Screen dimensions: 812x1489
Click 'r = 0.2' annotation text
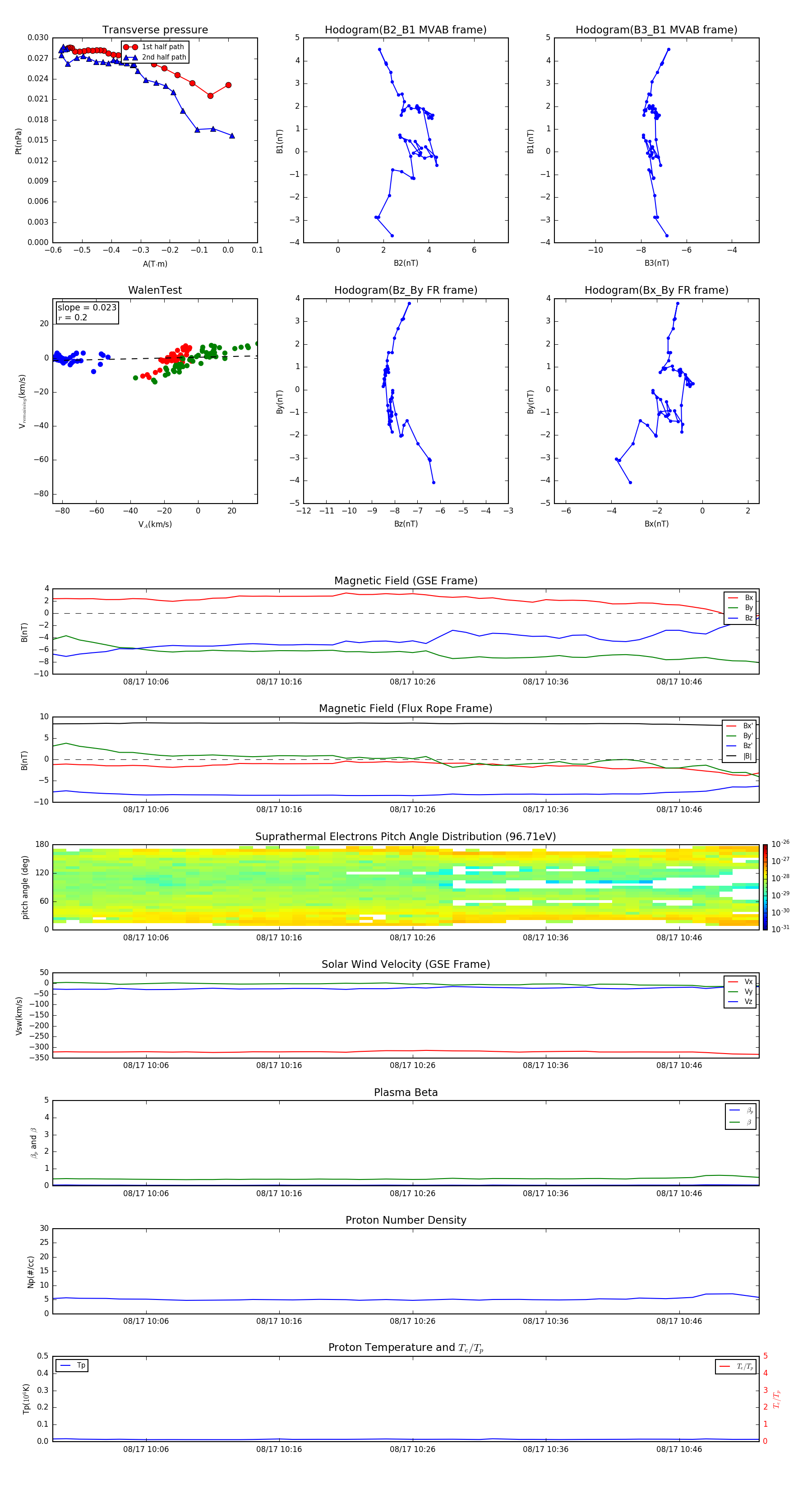[x=73, y=317]
